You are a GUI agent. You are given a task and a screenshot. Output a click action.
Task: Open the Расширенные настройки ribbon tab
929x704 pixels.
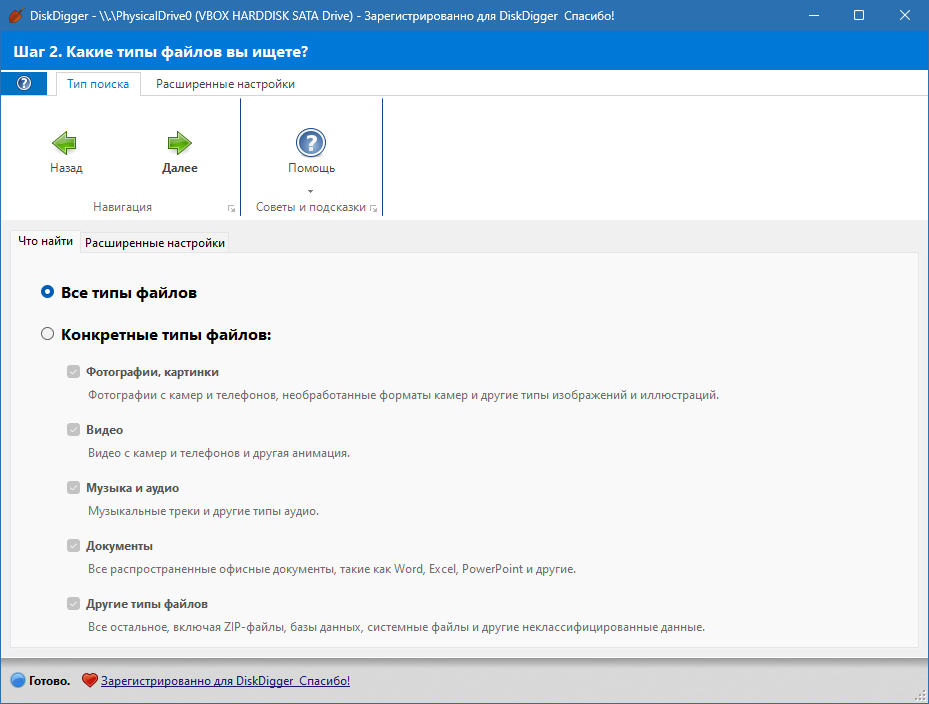tap(225, 84)
